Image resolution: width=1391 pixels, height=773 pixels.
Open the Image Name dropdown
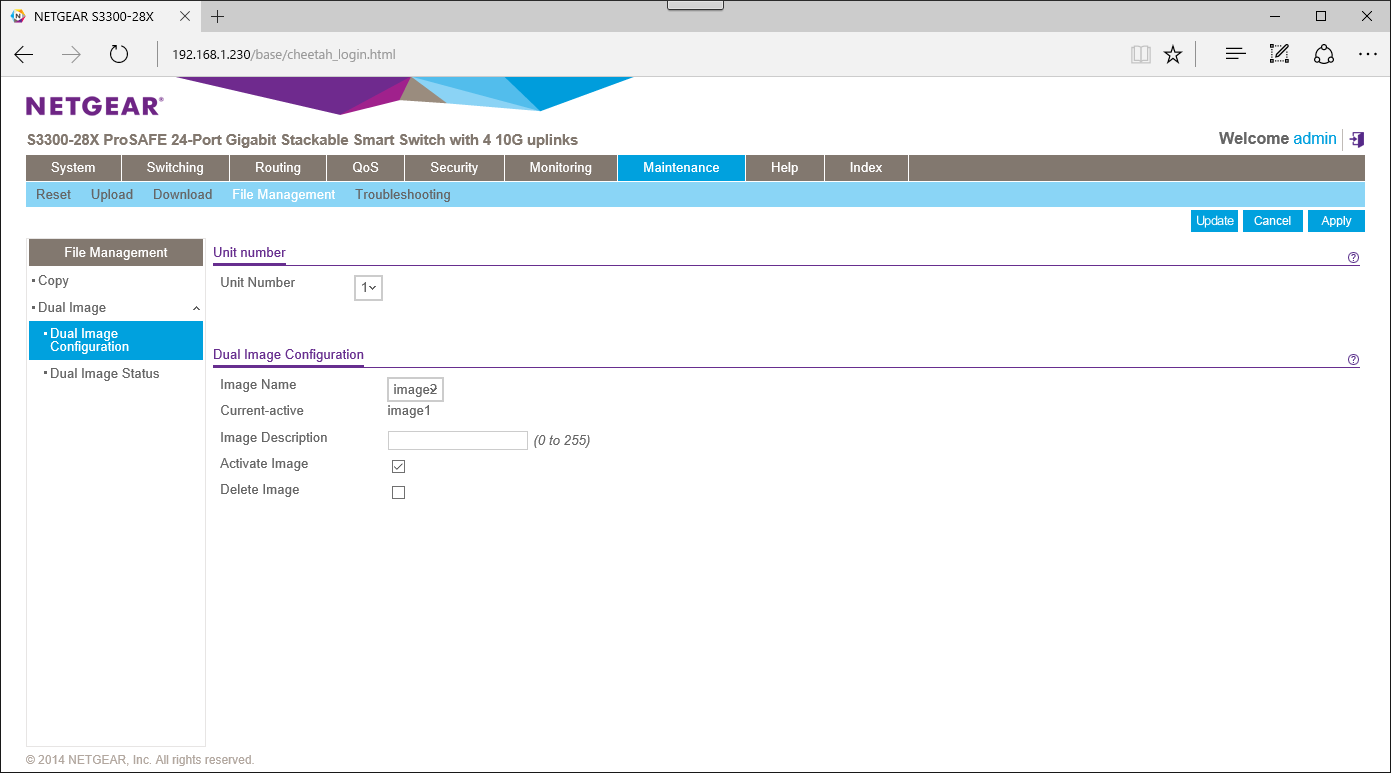[x=415, y=389]
